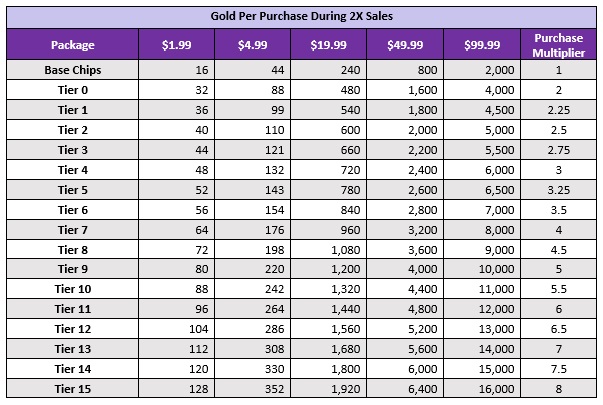This screenshot has width=603, height=405.
Task: Click the table title Gold Per Purchase During 2X Sales
Action: pyautogui.click(x=302, y=16)
